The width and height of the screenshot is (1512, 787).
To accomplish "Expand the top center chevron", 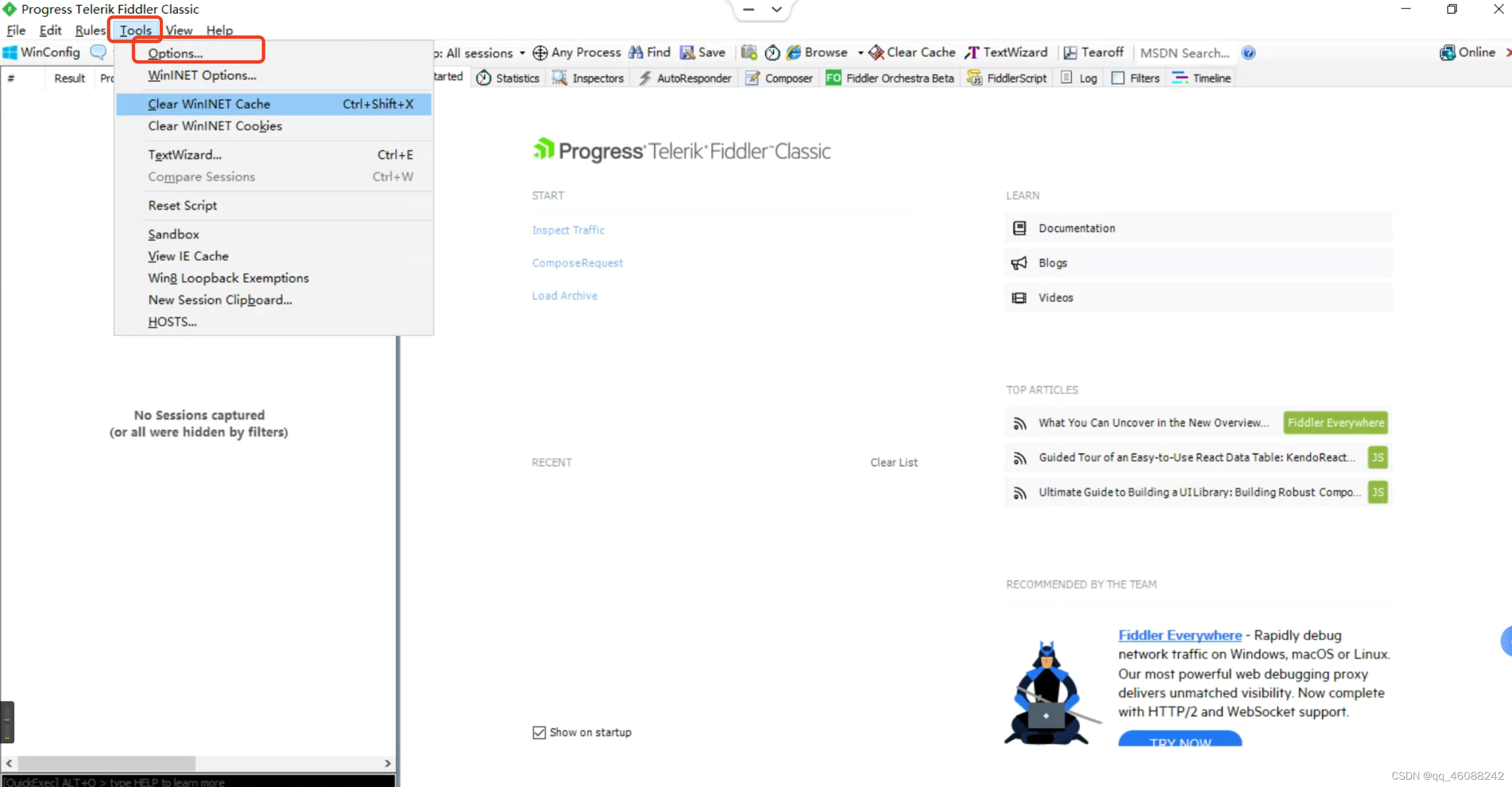I will tap(776, 10).
